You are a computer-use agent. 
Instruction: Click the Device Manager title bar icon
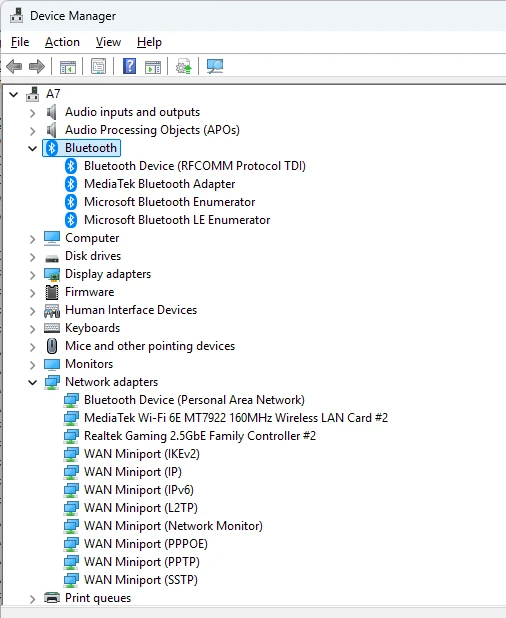click(x=17, y=16)
